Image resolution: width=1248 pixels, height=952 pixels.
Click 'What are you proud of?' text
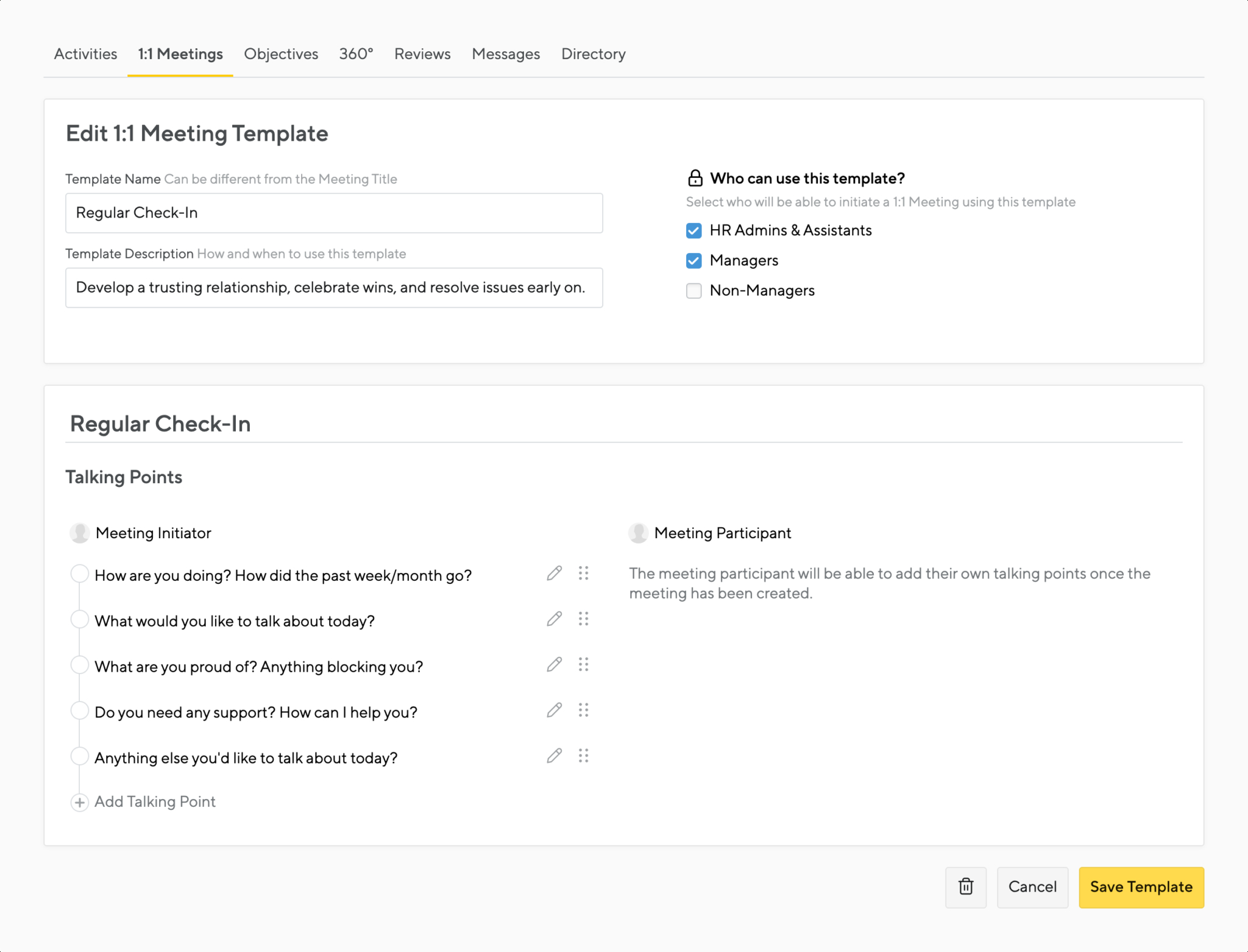click(x=259, y=667)
